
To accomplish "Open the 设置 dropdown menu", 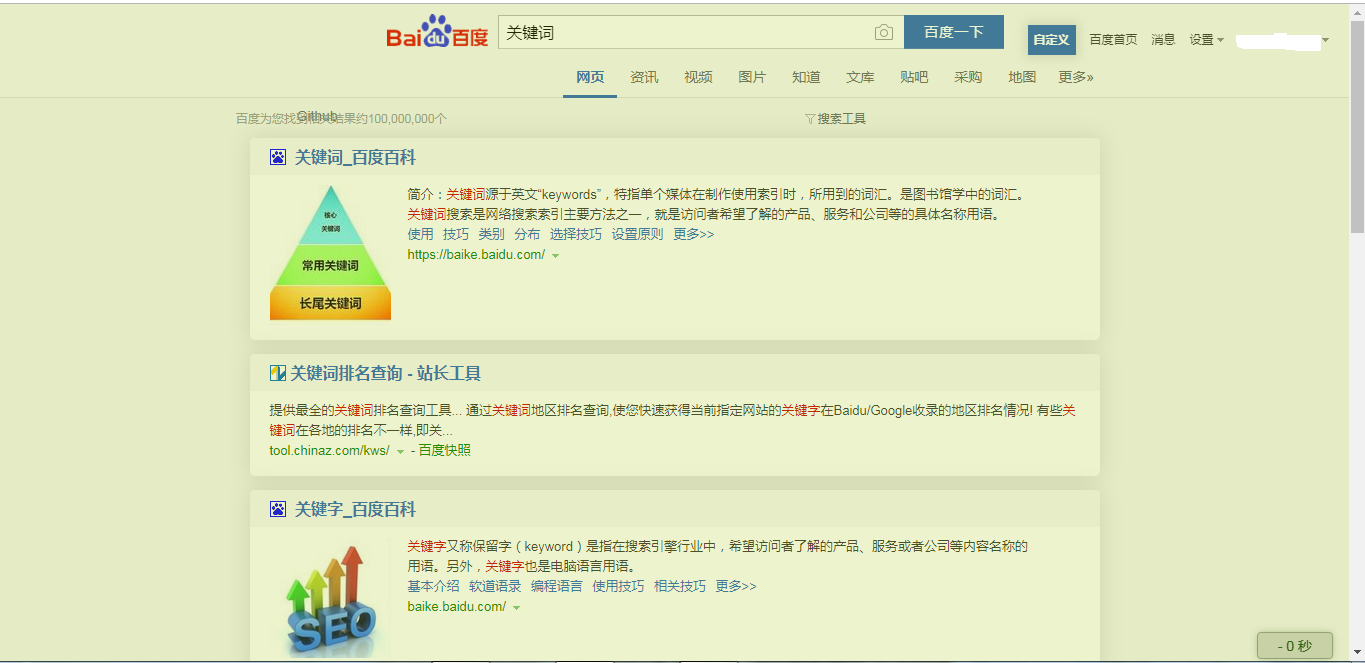I will point(1206,40).
